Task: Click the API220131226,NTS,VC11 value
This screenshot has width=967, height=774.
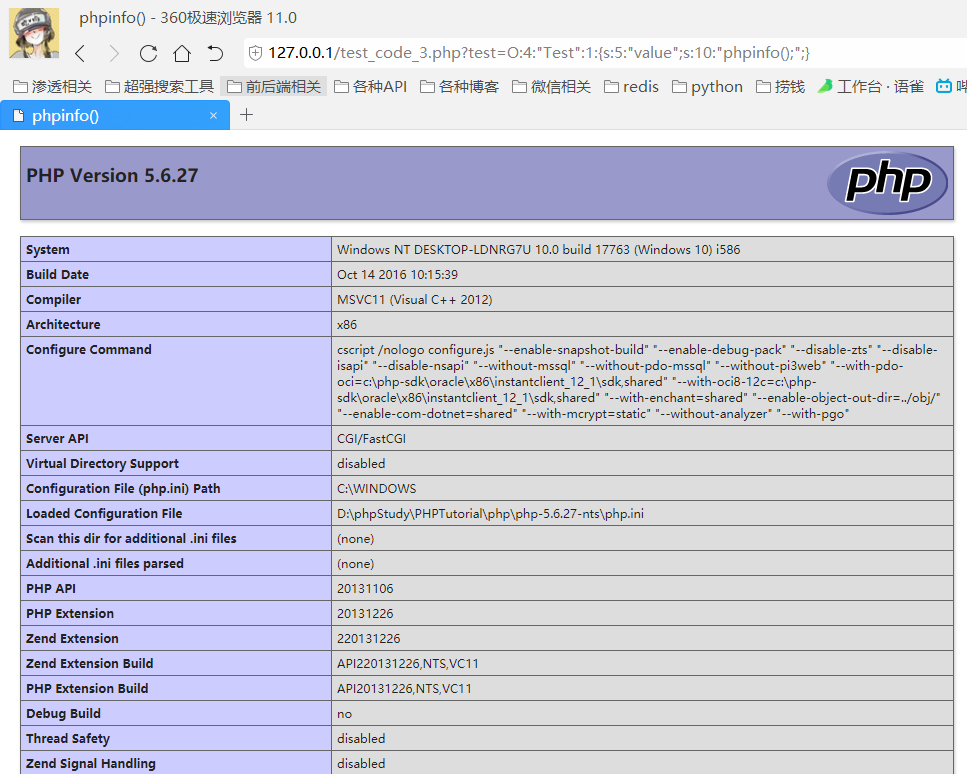Action: [x=408, y=664]
